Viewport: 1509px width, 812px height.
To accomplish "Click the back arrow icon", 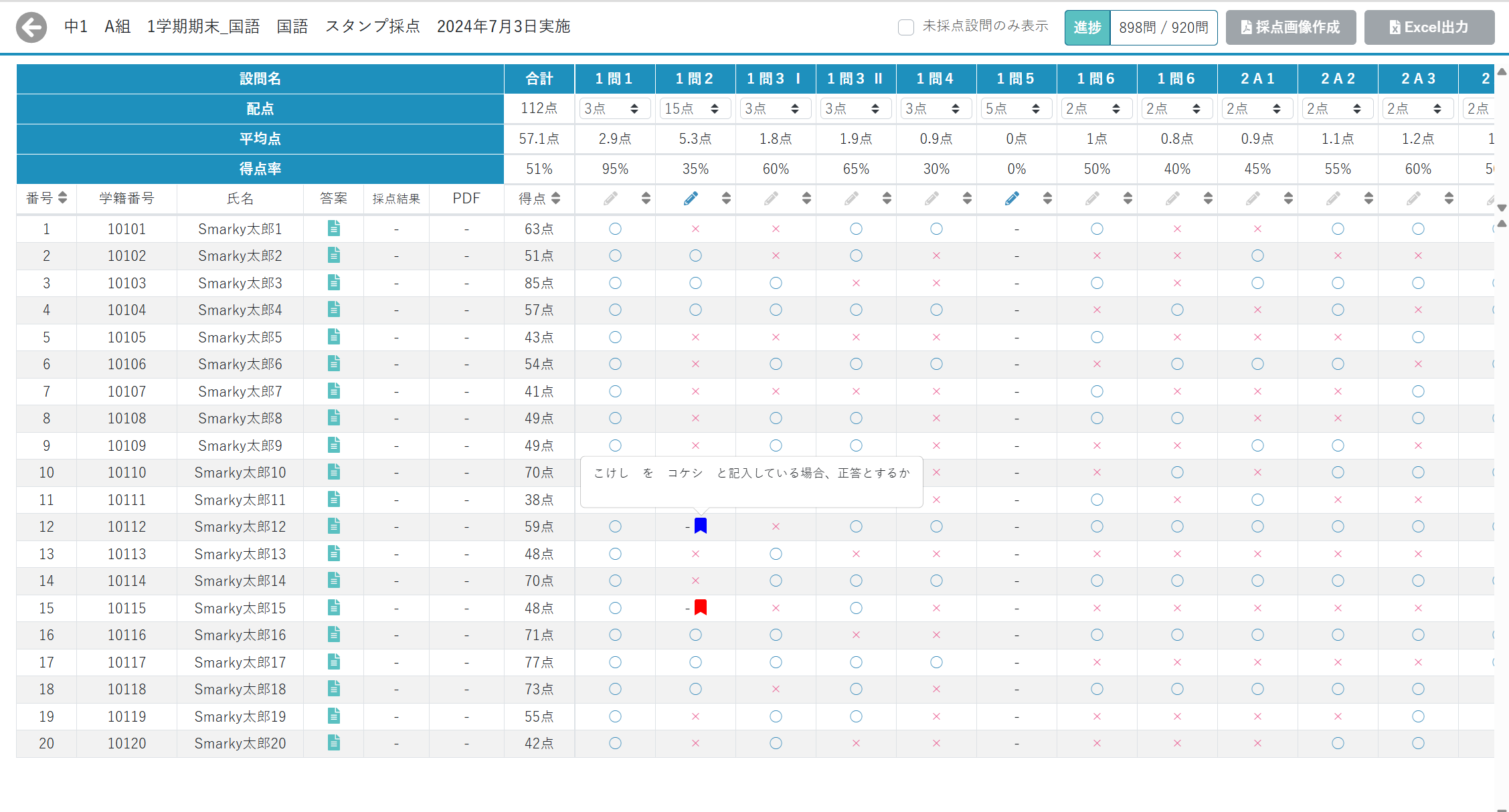I will 31,27.
